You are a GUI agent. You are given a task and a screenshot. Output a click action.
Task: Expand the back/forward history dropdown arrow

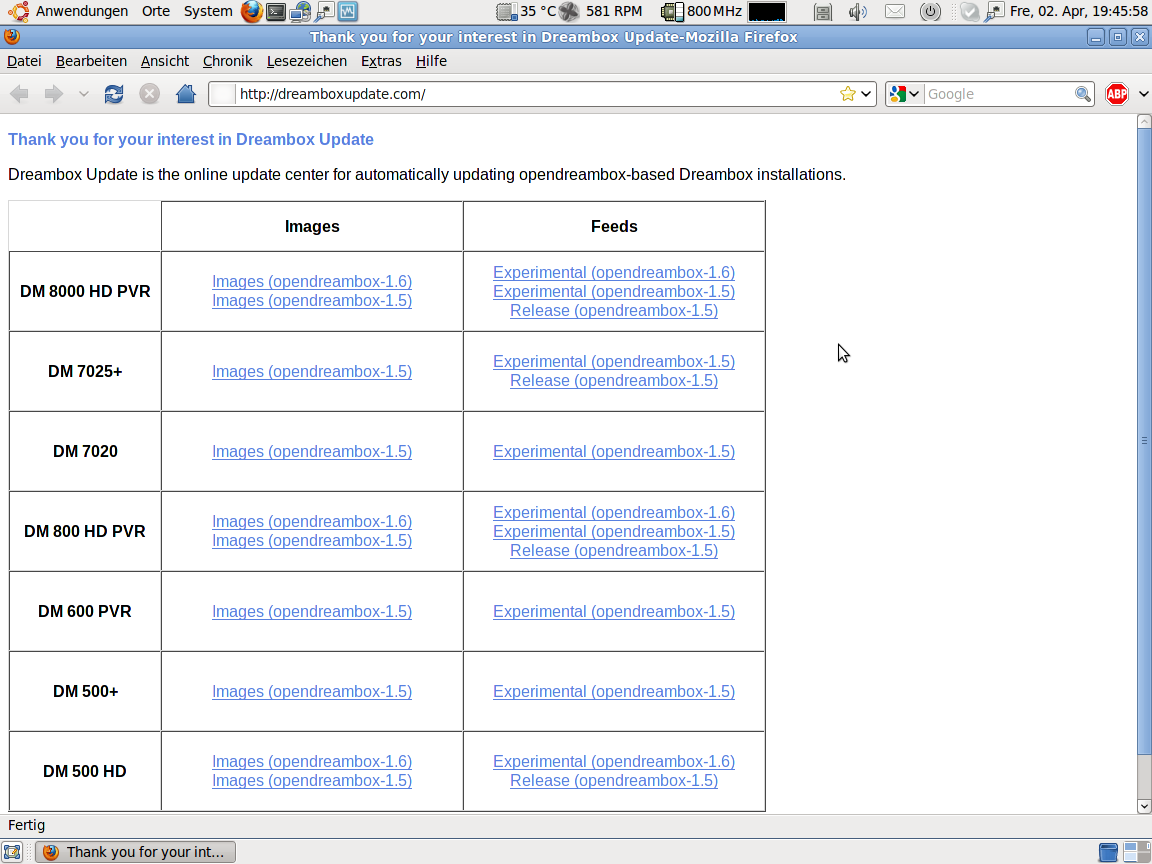pyautogui.click(x=84, y=94)
